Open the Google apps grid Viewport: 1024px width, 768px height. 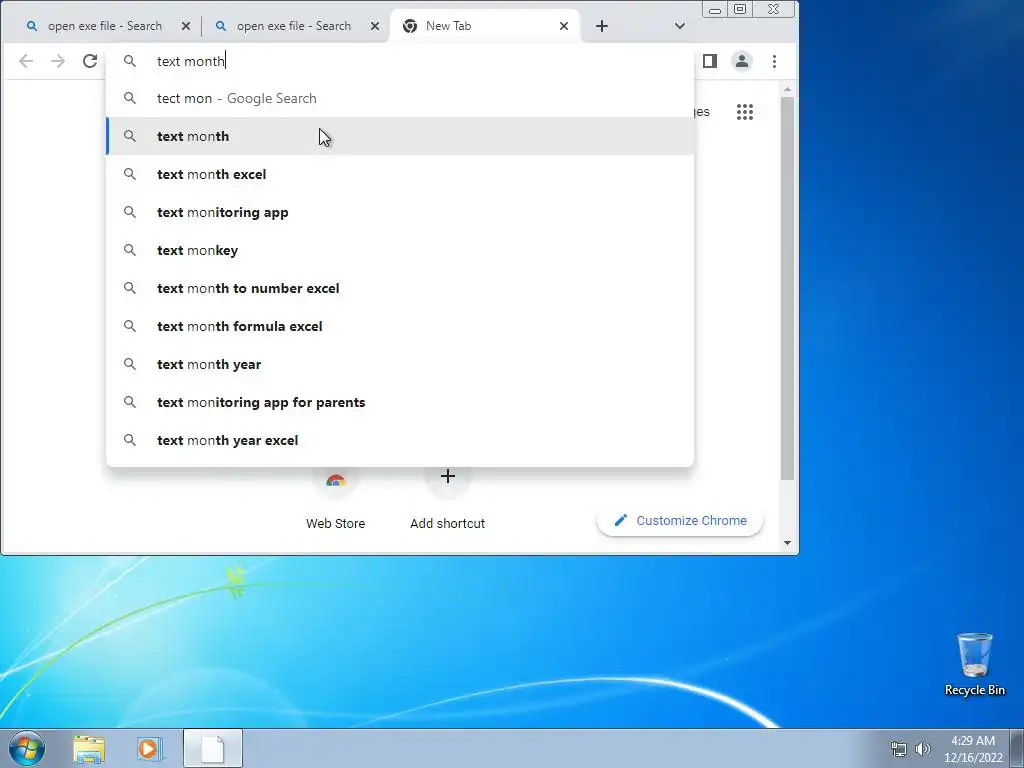click(744, 112)
